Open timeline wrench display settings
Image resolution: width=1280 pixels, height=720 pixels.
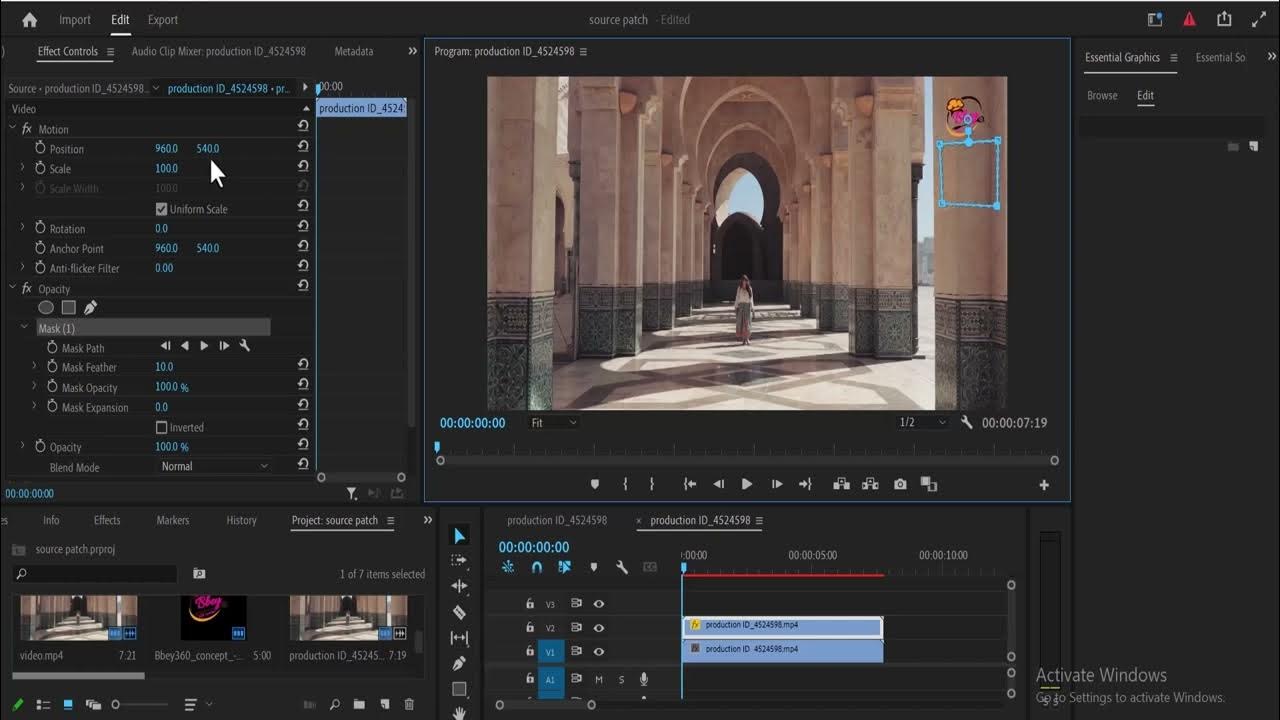(622, 567)
